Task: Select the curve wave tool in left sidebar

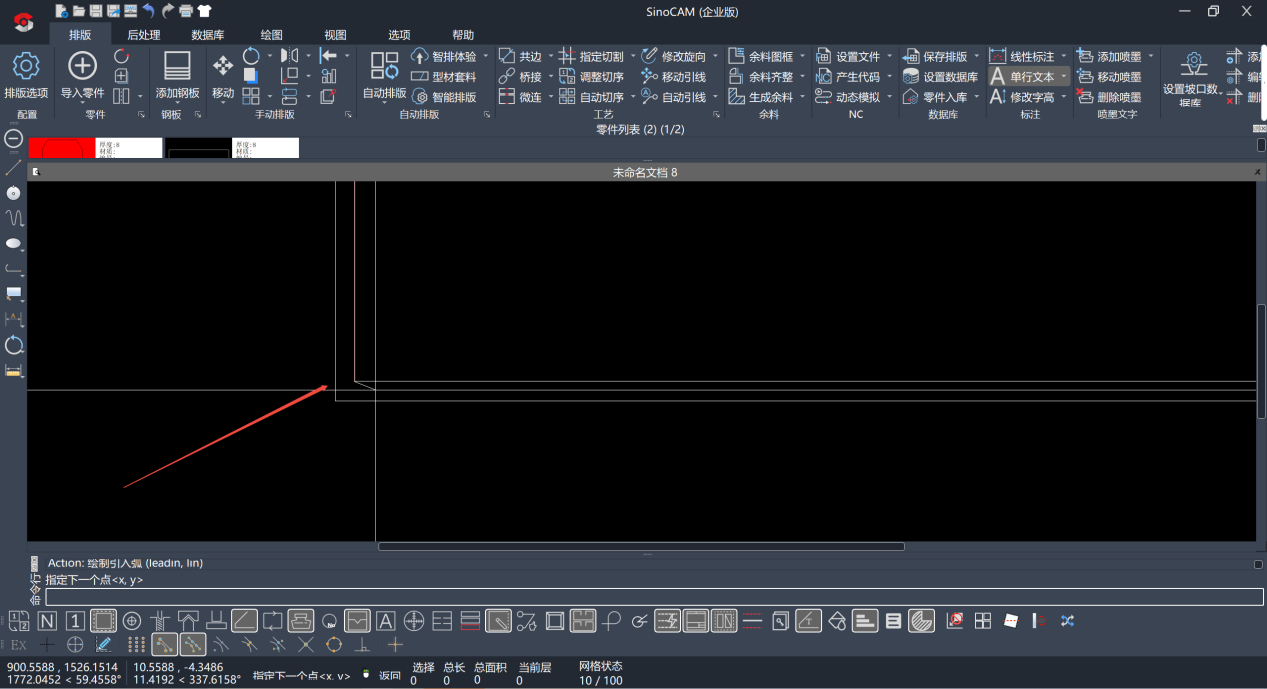Action: [x=14, y=217]
